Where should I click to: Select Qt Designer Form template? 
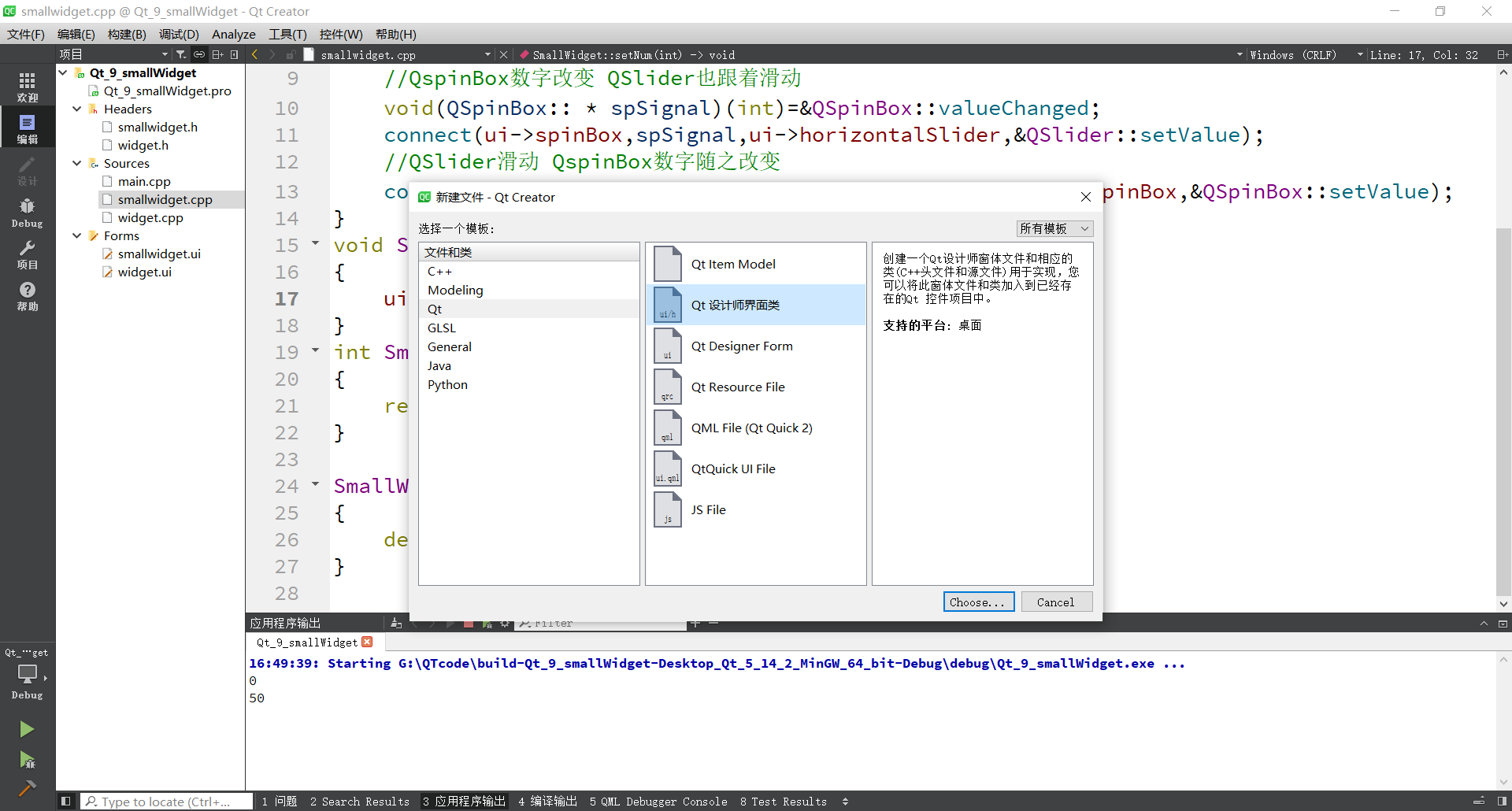click(755, 346)
